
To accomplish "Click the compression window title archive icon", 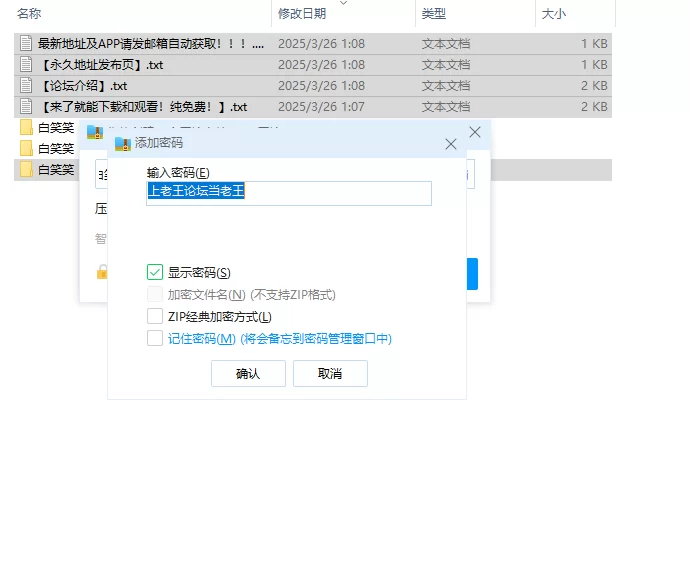I will [95, 132].
